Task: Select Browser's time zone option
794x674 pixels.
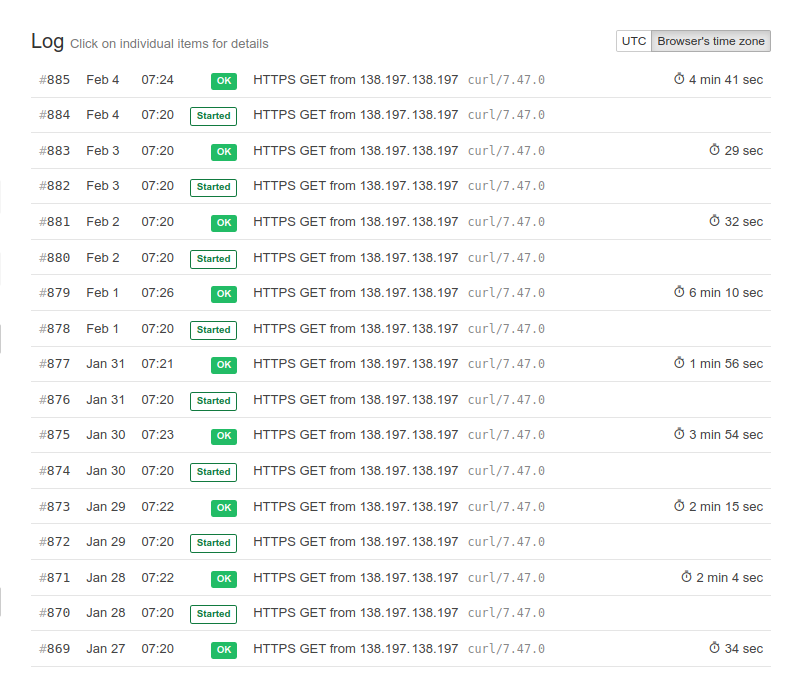Action: tap(710, 41)
